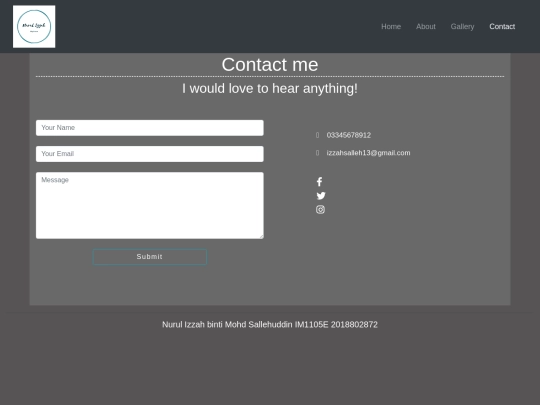Submit the contact form
This screenshot has width=540, height=405.
point(149,257)
